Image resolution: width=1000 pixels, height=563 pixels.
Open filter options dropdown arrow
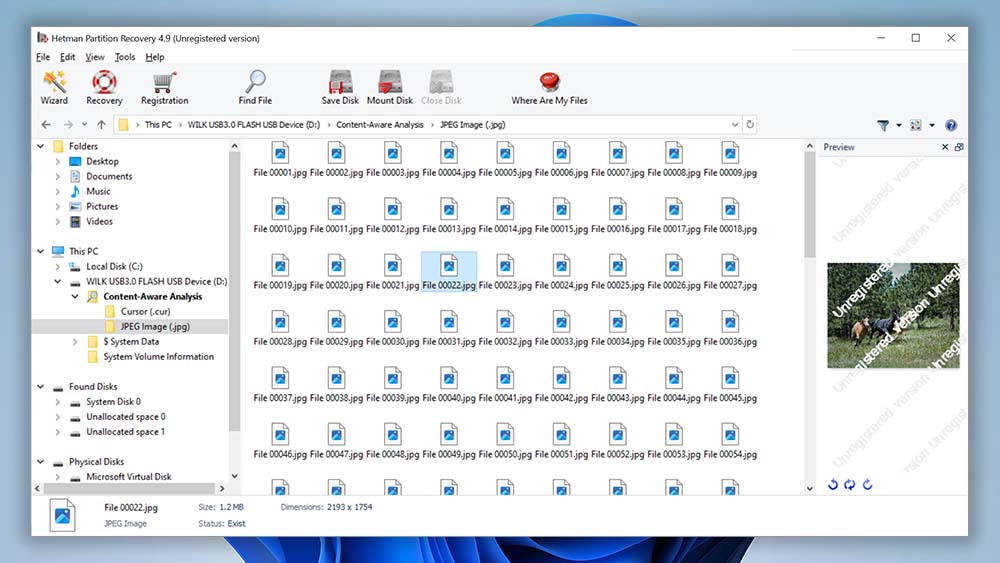(x=899, y=126)
